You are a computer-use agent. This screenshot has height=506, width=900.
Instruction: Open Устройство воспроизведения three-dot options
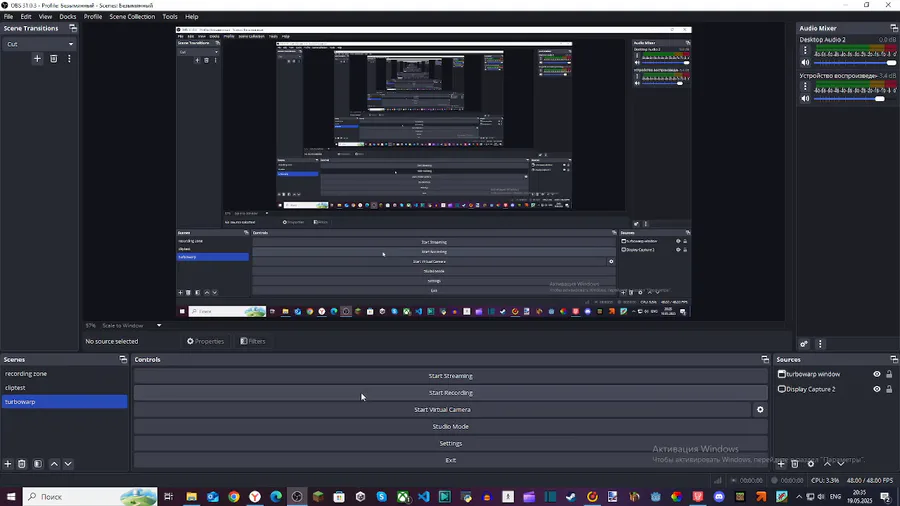tap(805, 86)
